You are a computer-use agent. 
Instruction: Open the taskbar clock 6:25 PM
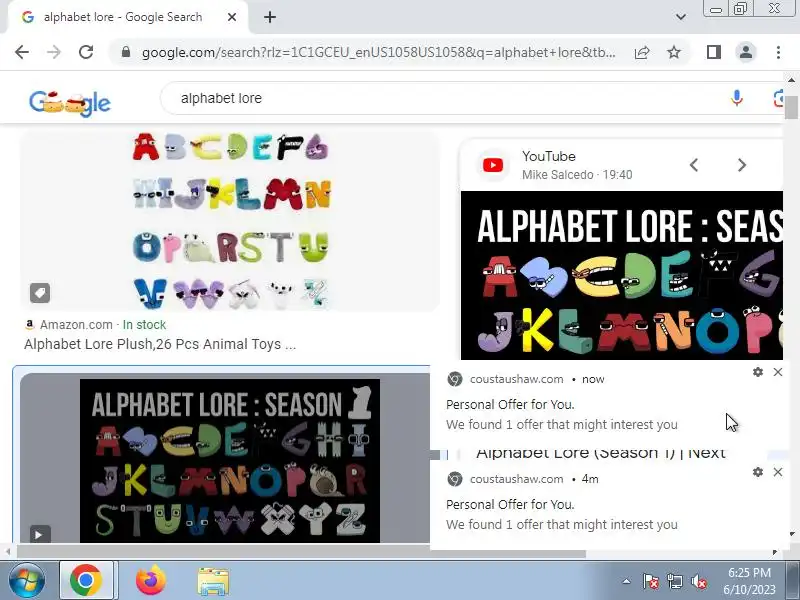tap(749, 581)
